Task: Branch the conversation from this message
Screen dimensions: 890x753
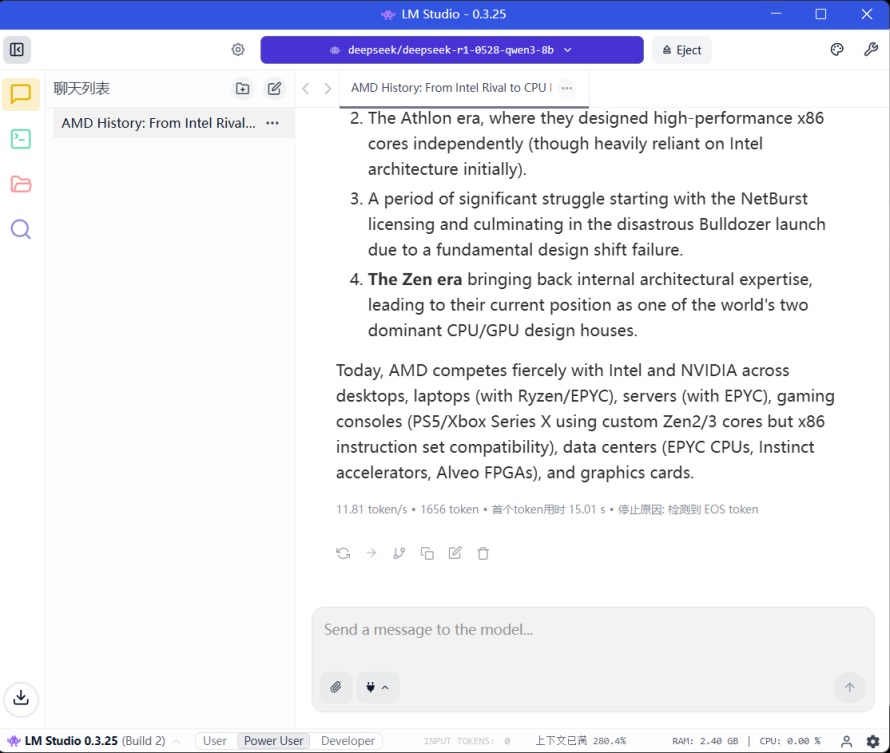Action: coord(399,553)
